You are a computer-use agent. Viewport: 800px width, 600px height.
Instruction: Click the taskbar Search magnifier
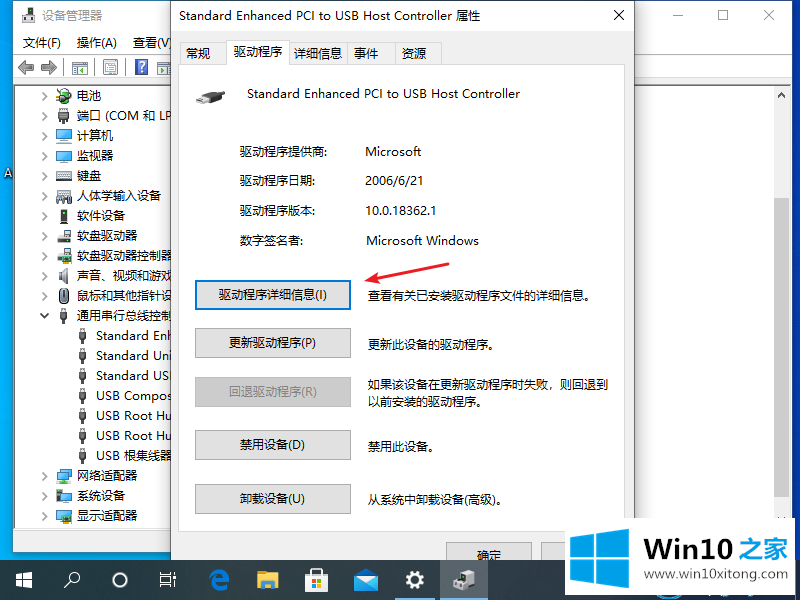71,580
